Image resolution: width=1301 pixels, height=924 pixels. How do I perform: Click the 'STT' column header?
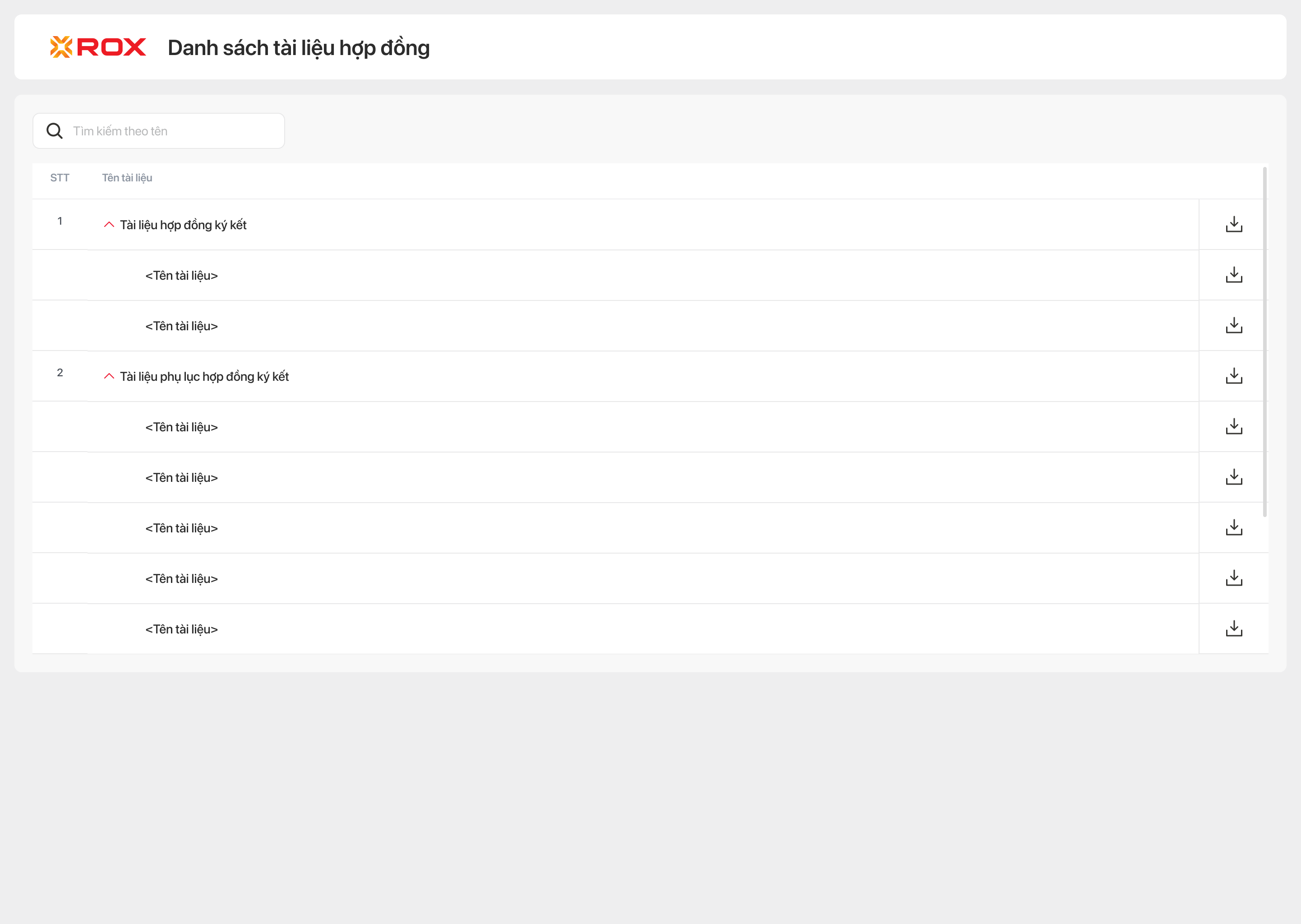click(60, 178)
